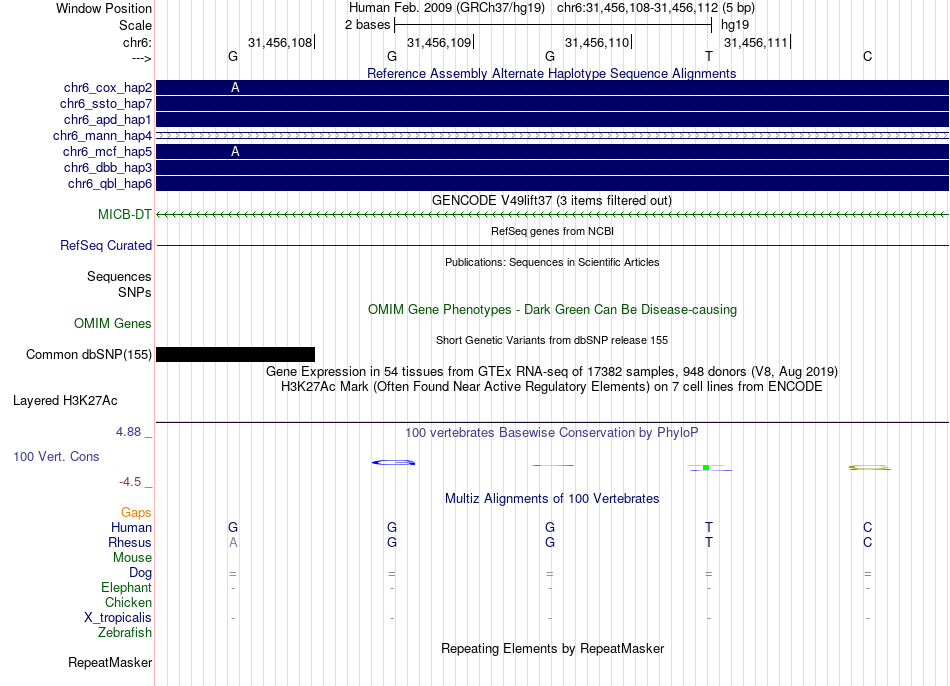Open Publications: Sequences in Scientific Articles title

pos(552,262)
